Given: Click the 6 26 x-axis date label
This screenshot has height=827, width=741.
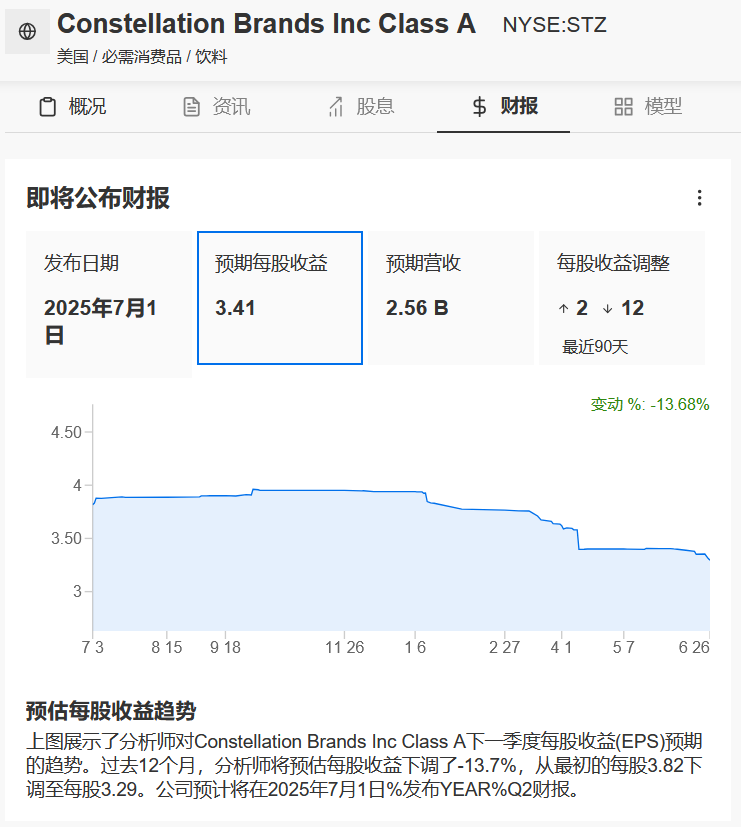Looking at the screenshot, I should coord(694,647).
